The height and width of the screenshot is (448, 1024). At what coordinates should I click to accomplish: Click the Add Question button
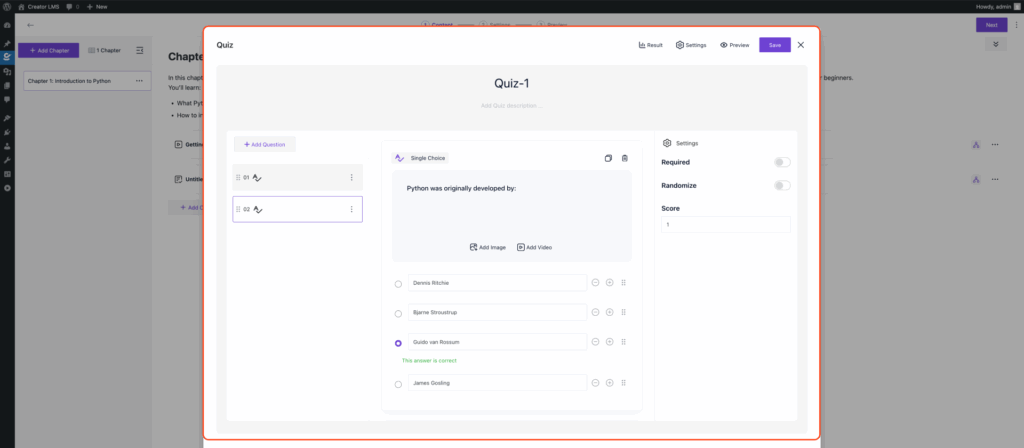(264, 144)
